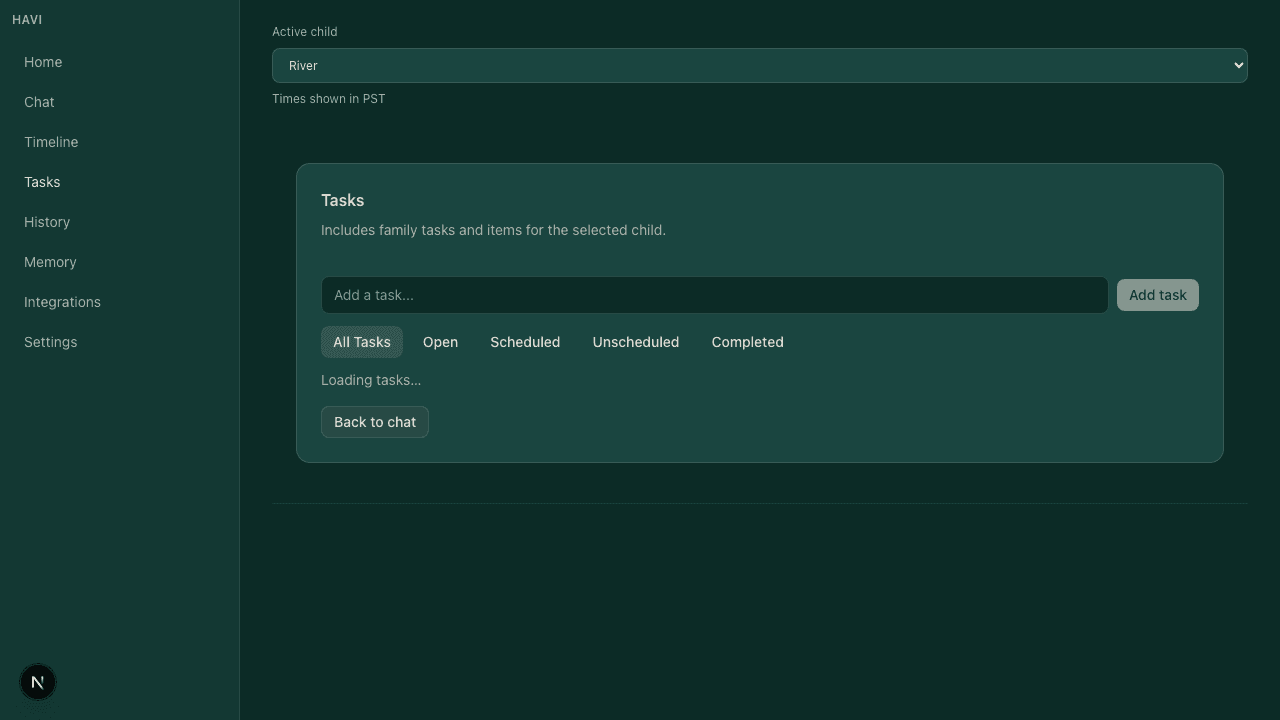
Task: Click the Back to chat button
Action: click(375, 422)
